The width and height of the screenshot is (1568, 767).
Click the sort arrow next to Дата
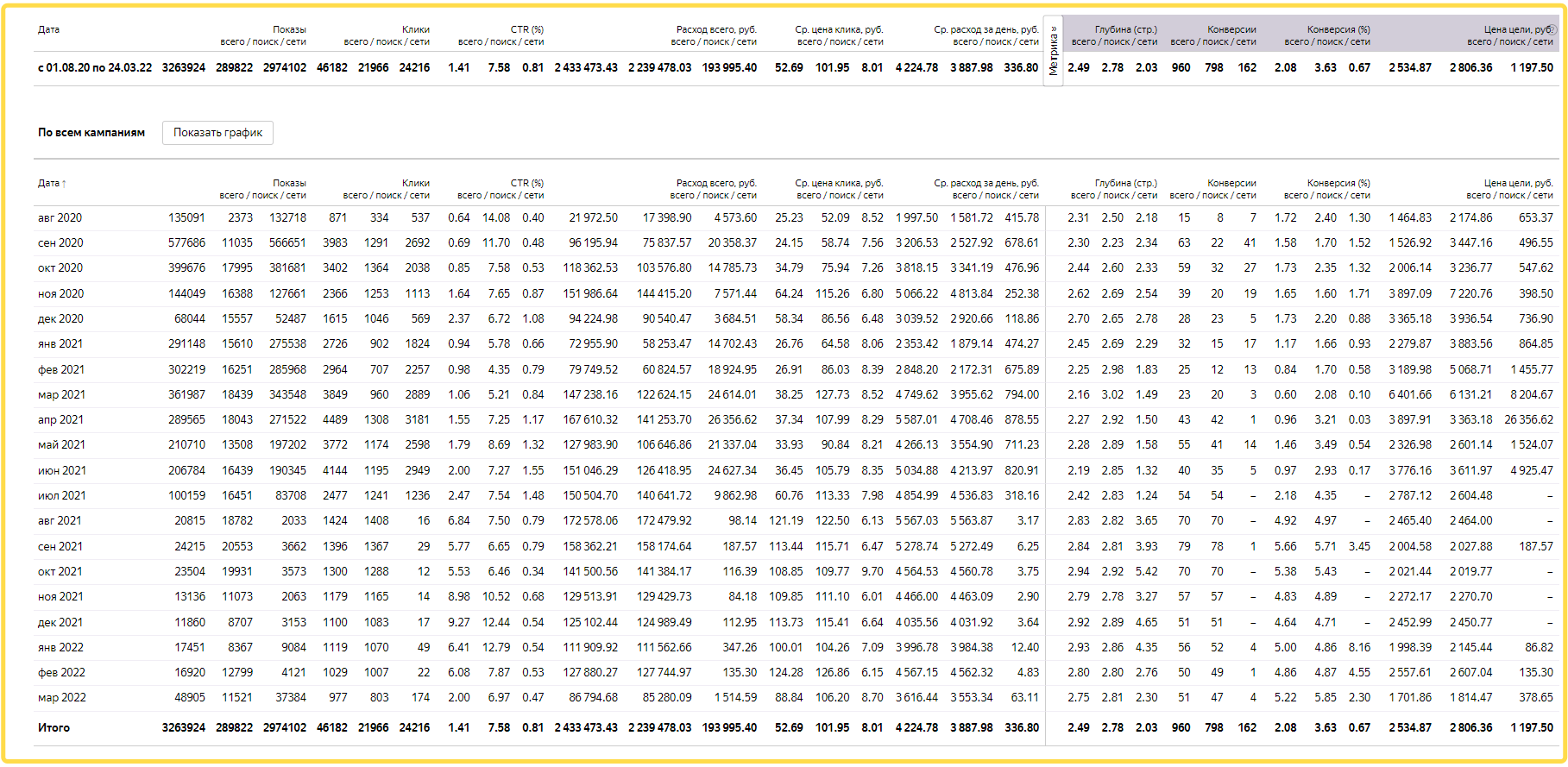pyautogui.click(x=64, y=184)
